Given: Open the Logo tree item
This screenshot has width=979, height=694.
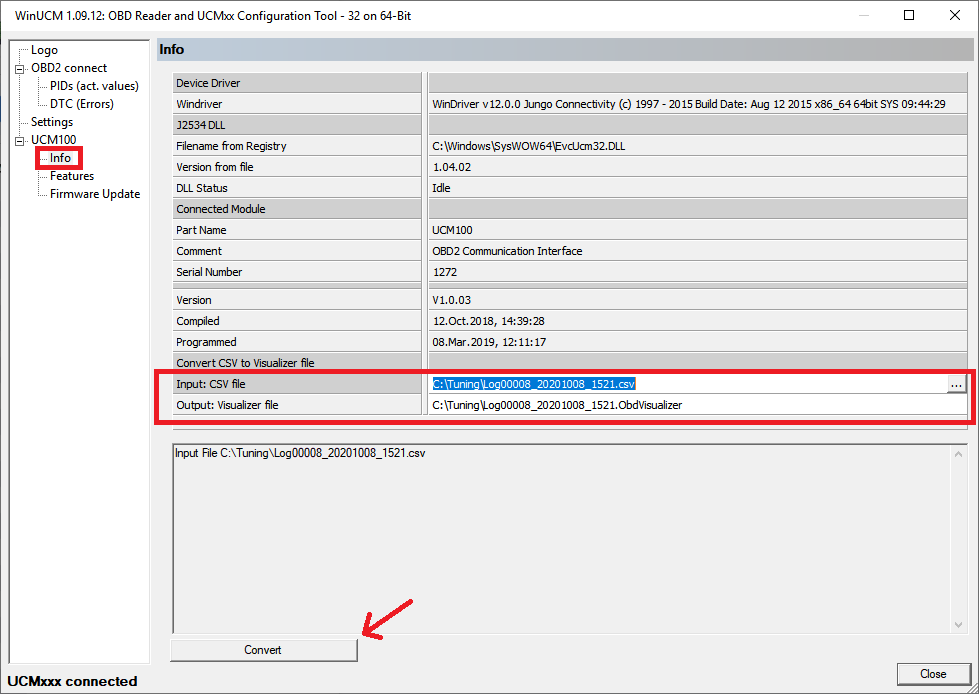Looking at the screenshot, I should [x=44, y=50].
